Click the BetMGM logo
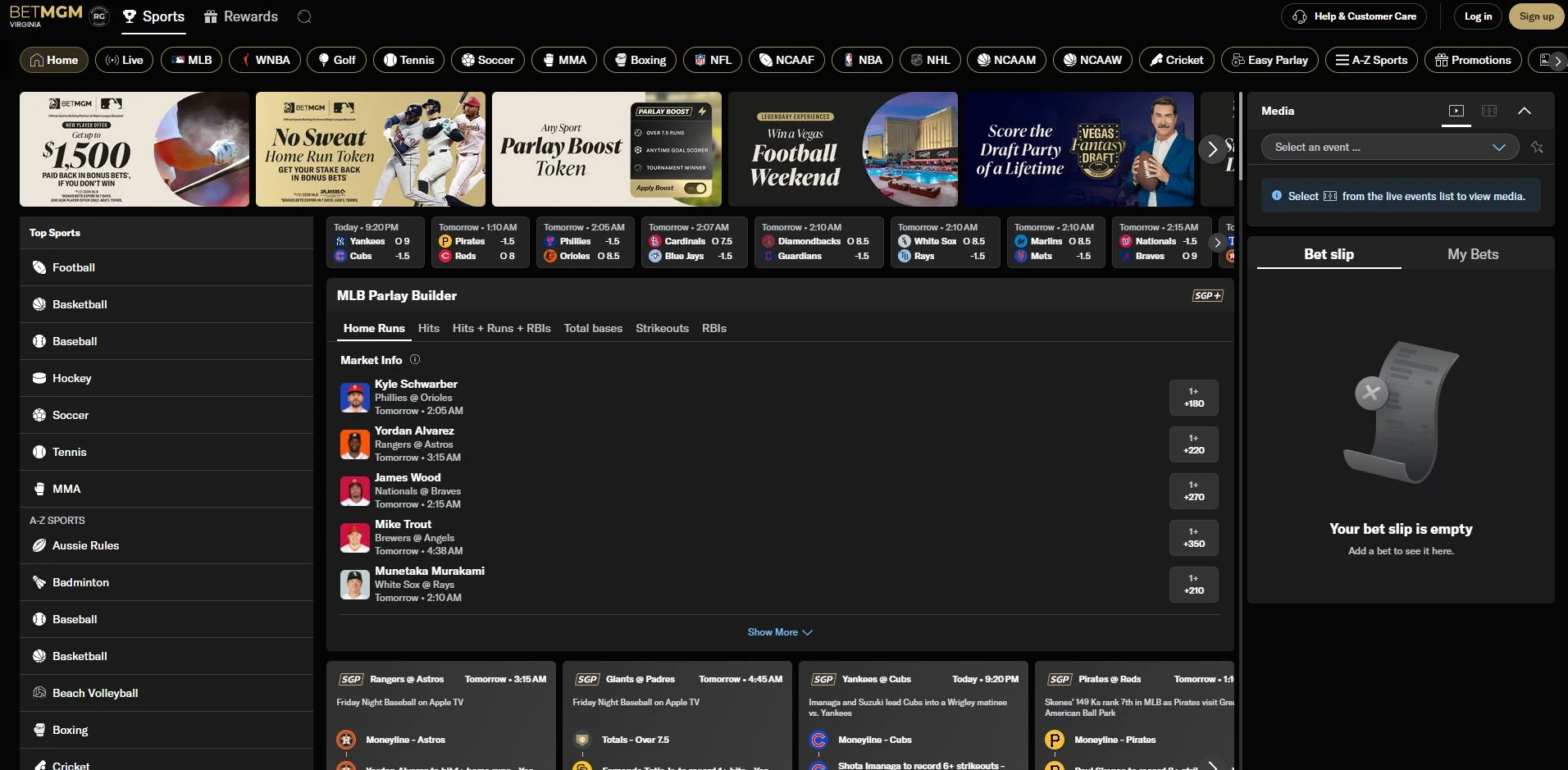Image resolution: width=1568 pixels, height=770 pixels. click(x=46, y=16)
